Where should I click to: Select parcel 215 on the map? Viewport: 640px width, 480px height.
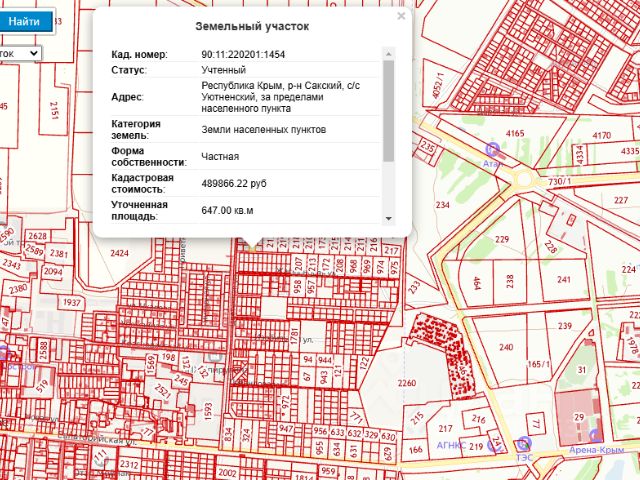[x=417, y=418]
